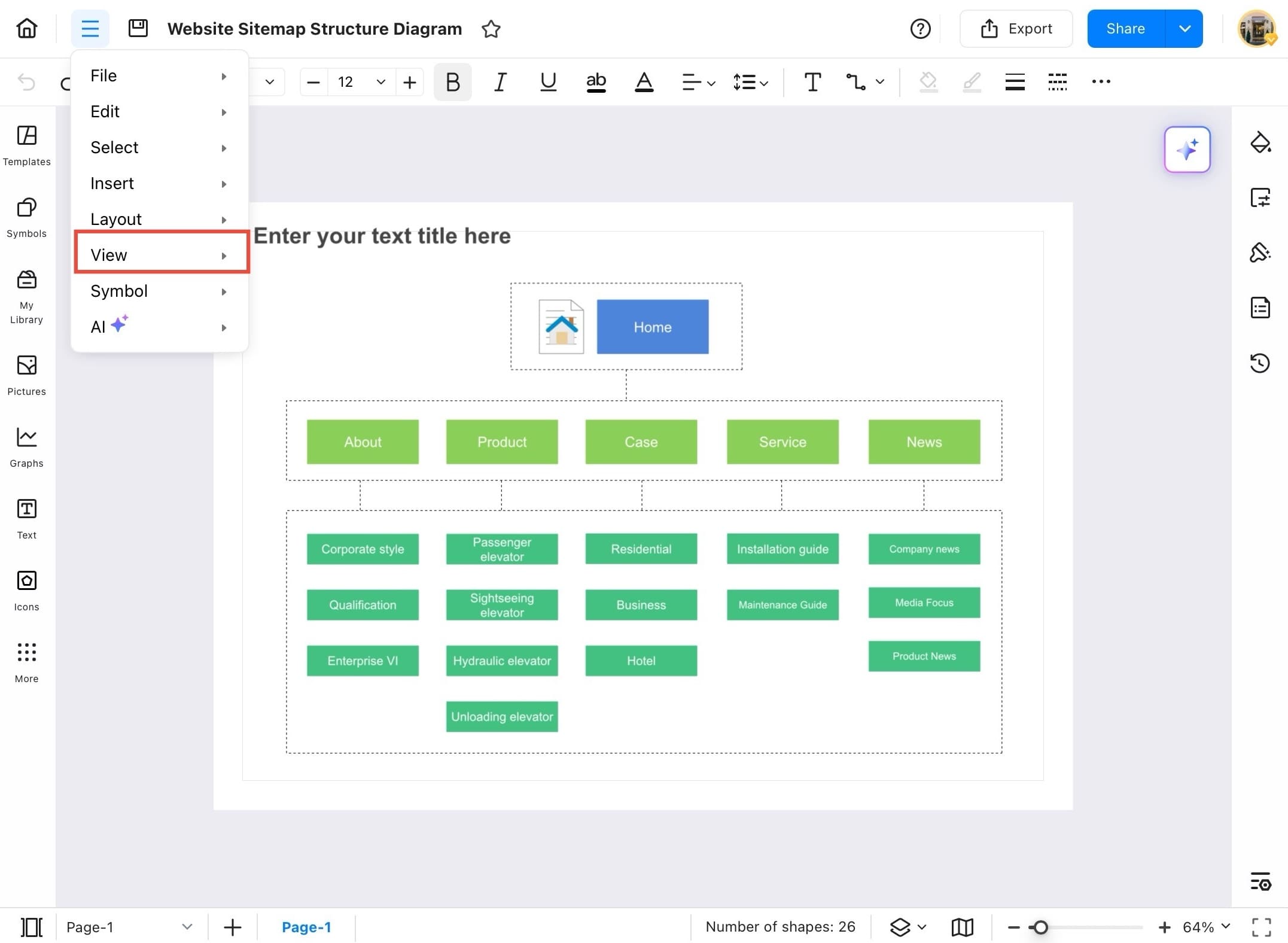Open the navigation map from the status bar
Screen dimensions: 1288x943
point(962,926)
